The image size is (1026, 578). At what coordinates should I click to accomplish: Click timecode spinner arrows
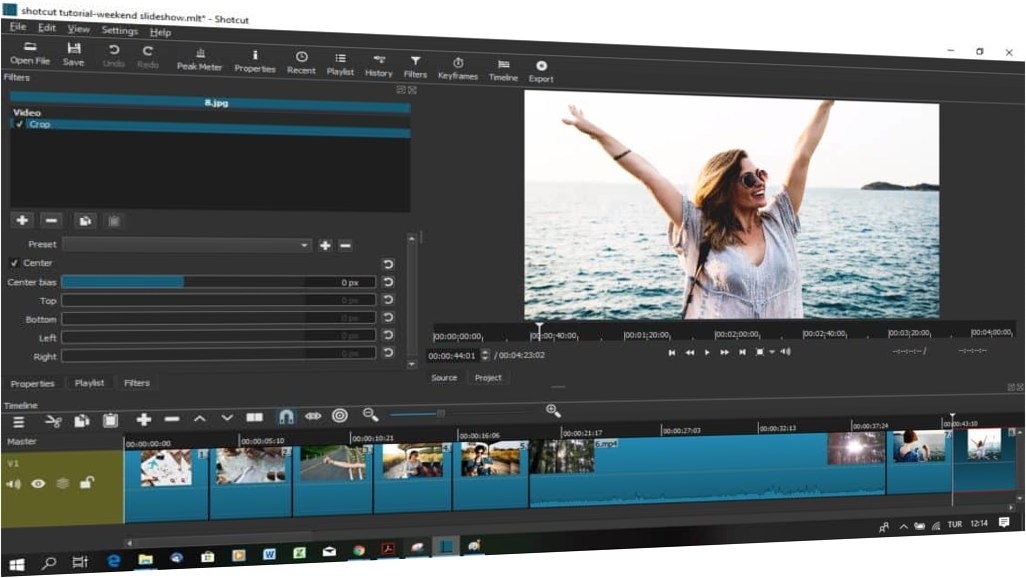[485, 355]
